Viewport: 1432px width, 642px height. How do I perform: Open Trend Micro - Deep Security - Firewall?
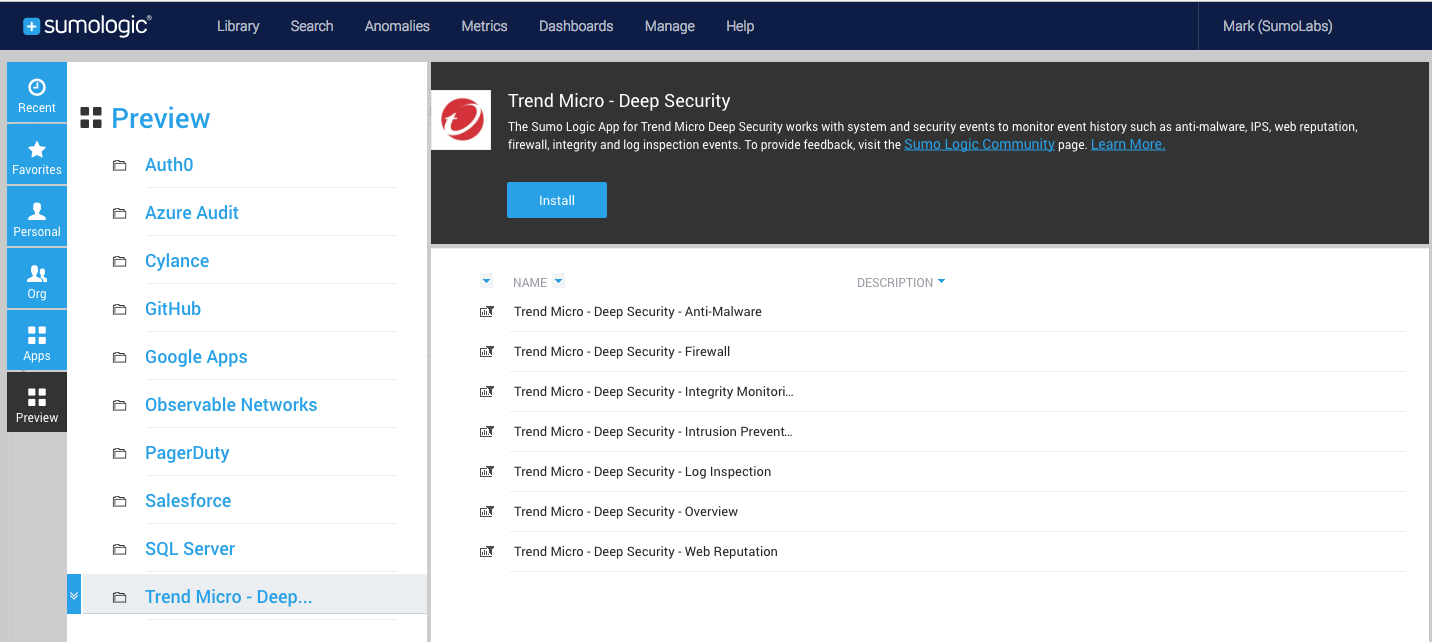[x=622, y=352]
